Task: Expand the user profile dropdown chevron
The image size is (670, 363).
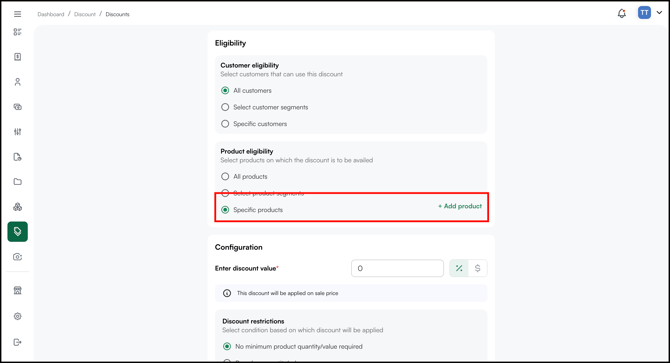Action: coord(659,13)
